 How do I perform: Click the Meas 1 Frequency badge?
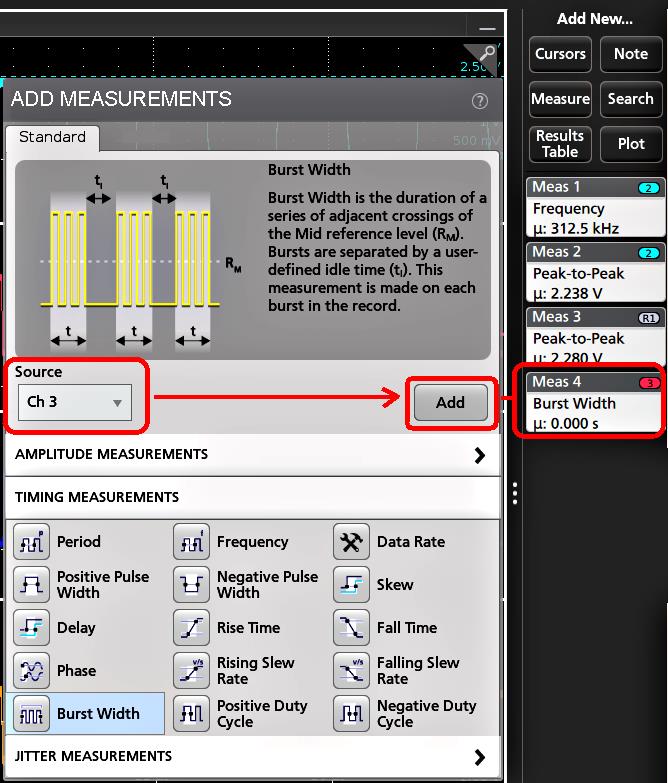pyautogui.click(x=596, y=207)
